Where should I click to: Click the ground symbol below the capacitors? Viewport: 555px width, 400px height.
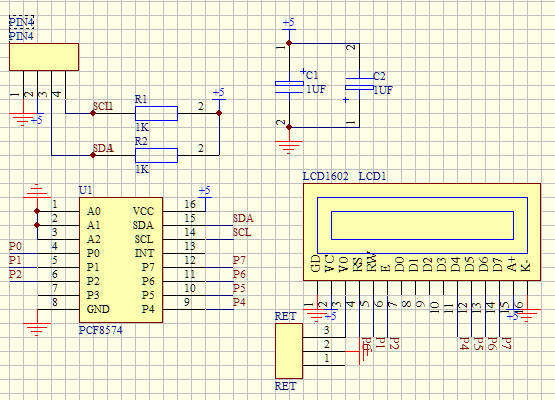pyautogui.click(x=289, y=147)
